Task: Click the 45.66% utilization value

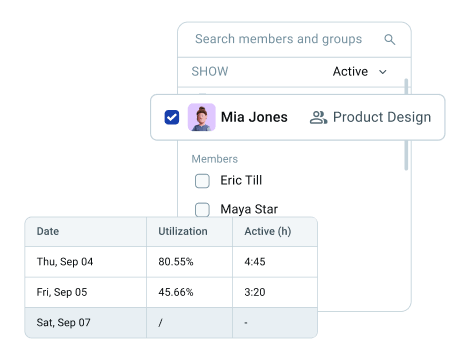Action: pyautogui.click(x=176, y=292)
